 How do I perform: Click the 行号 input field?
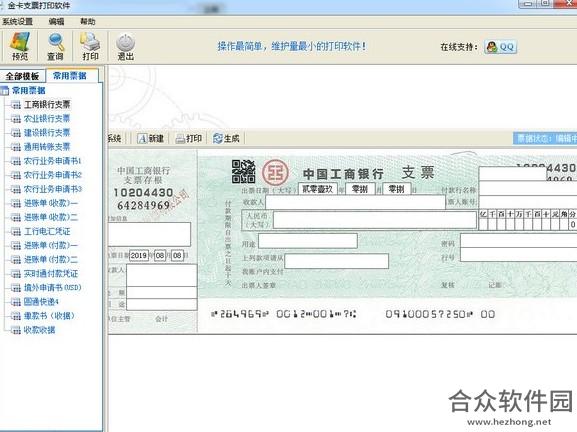tap(518, 255)
